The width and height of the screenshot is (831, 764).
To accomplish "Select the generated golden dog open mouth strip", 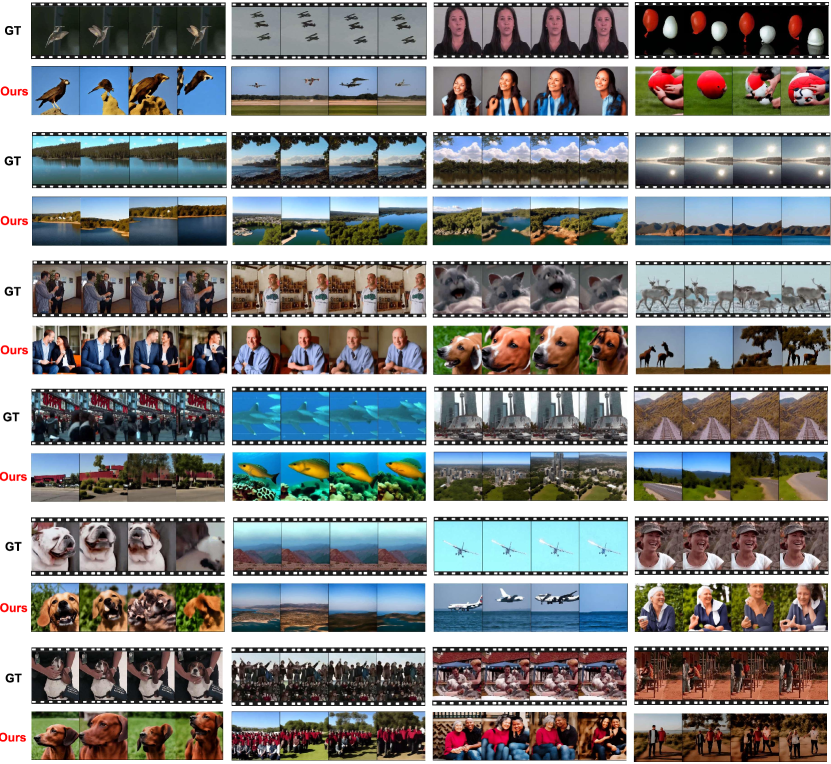I will click(128, 607).
